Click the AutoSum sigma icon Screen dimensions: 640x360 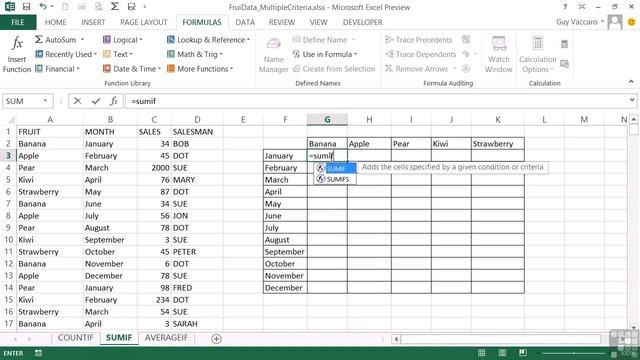tap(39, 40)
